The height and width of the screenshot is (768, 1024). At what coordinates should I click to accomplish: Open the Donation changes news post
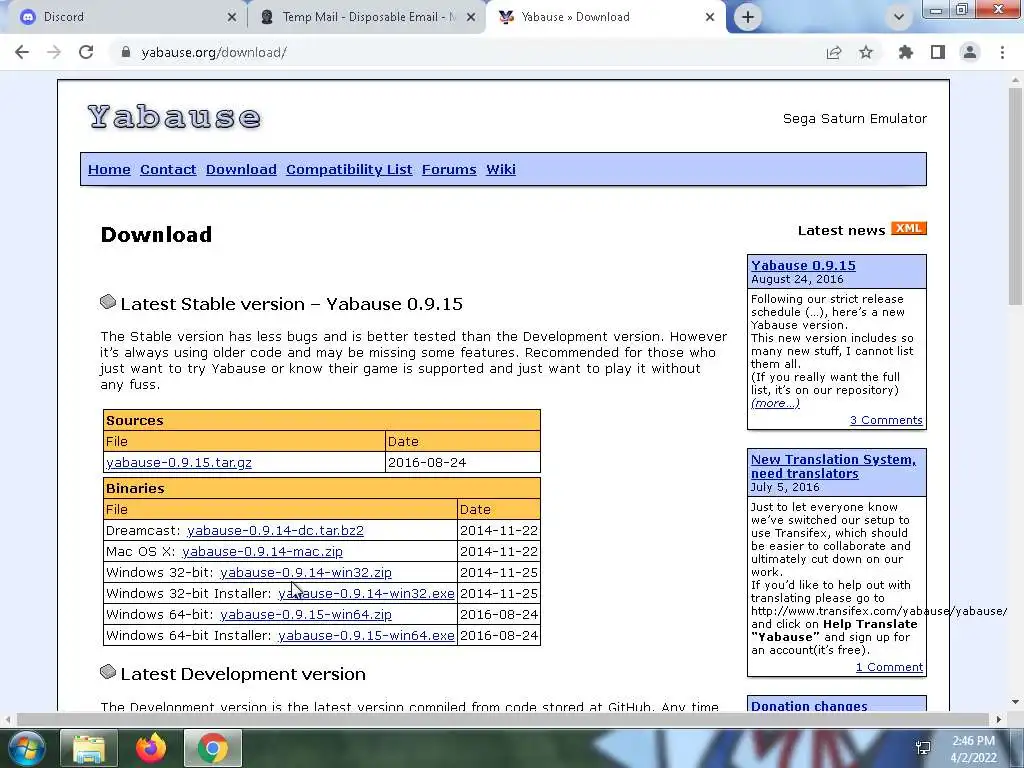click(x=809, y=705)
